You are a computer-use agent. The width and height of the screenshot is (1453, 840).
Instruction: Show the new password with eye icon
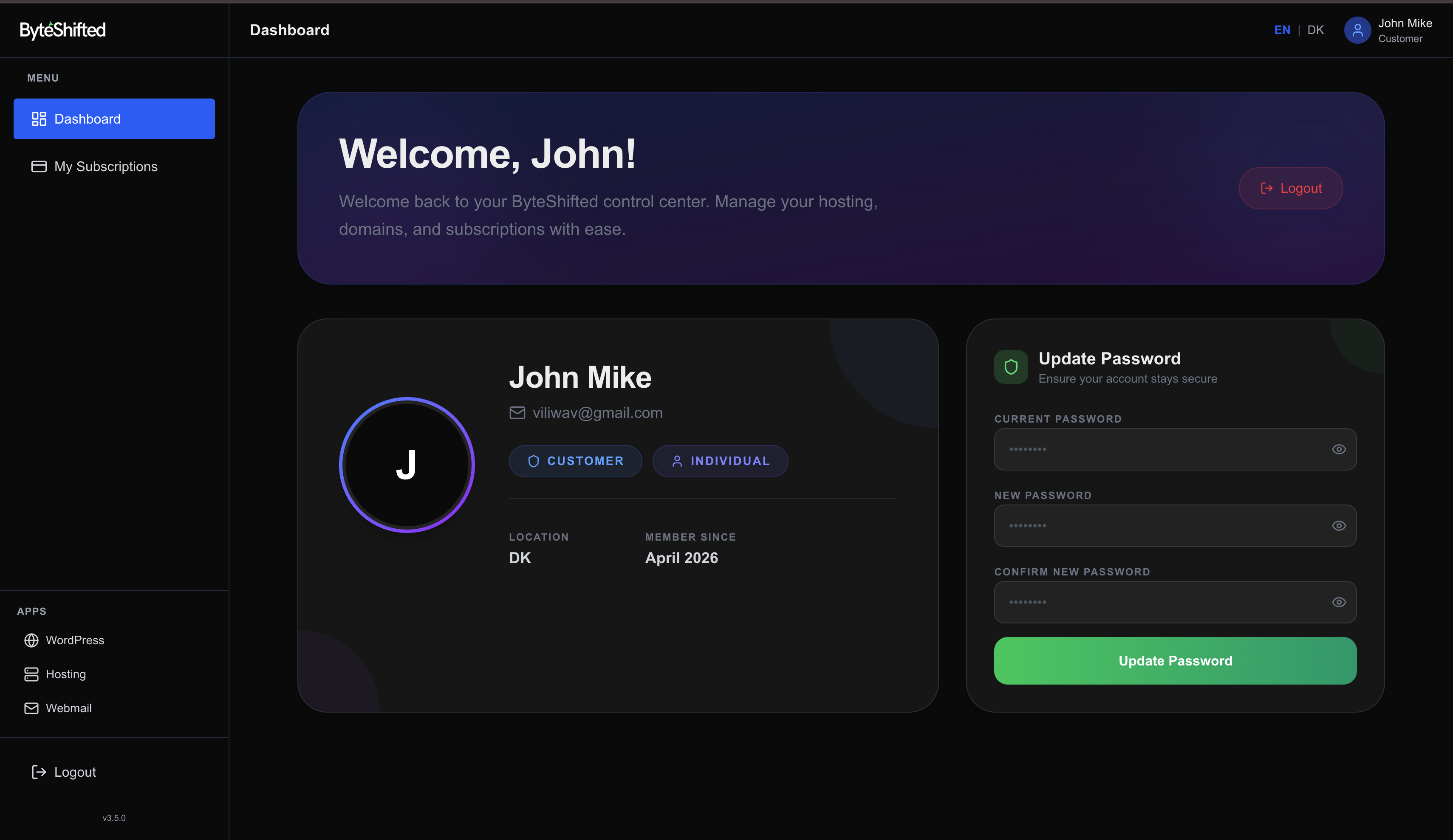tap(1339, 526)
